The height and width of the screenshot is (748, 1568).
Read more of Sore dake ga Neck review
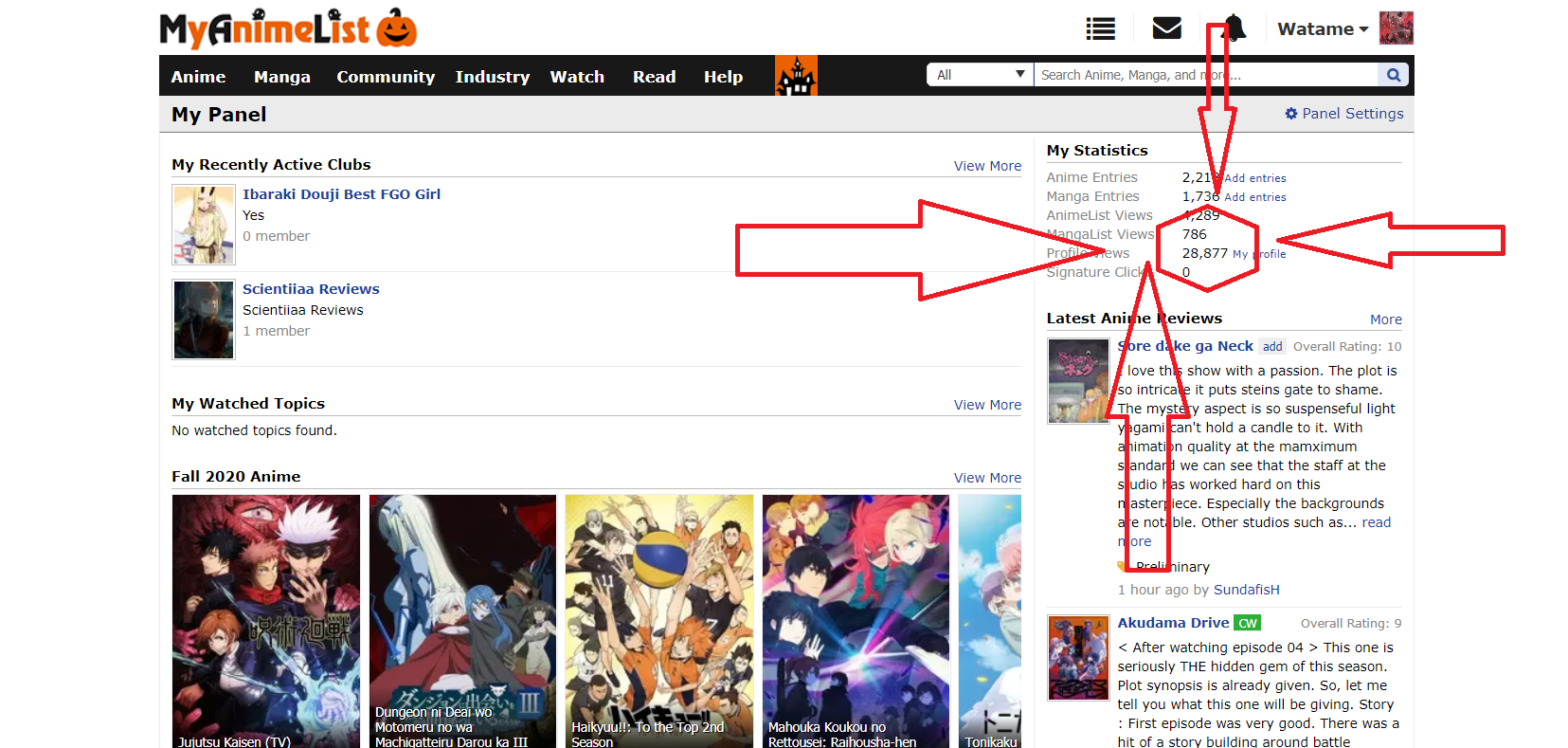(1376, 522)
